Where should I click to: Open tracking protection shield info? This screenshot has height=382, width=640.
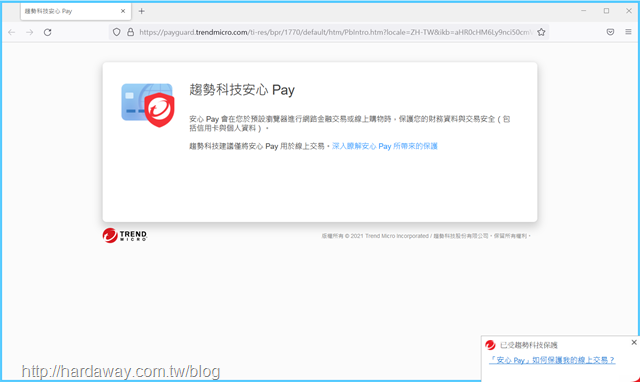[x=117, y=32]
